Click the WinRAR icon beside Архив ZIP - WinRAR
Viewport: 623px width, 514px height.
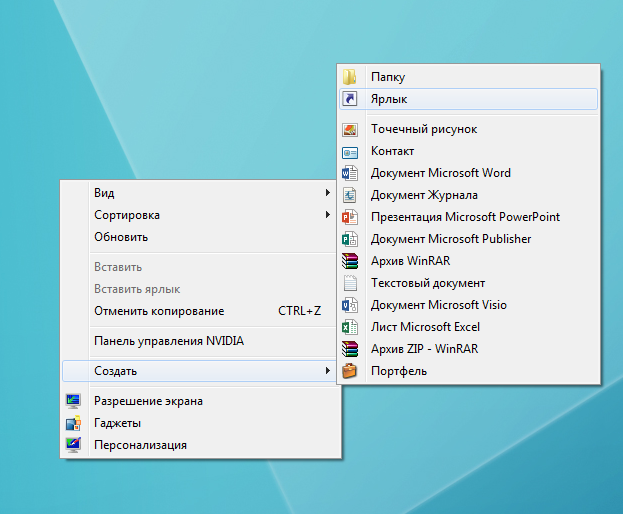(x=350, y=349)
